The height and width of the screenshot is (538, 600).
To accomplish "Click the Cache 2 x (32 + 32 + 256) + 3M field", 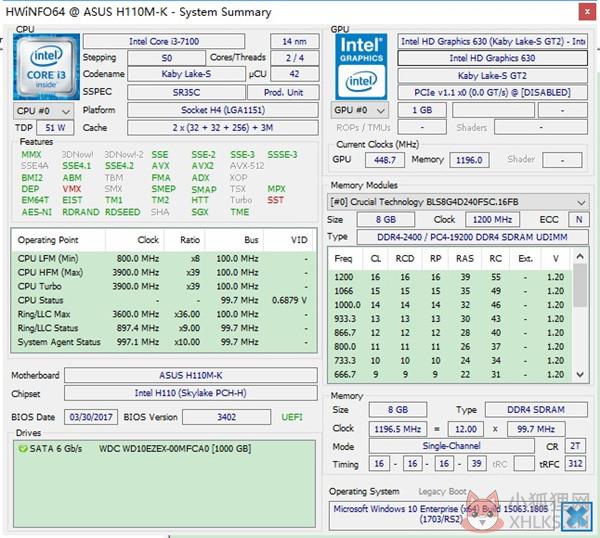I will 223,127.
